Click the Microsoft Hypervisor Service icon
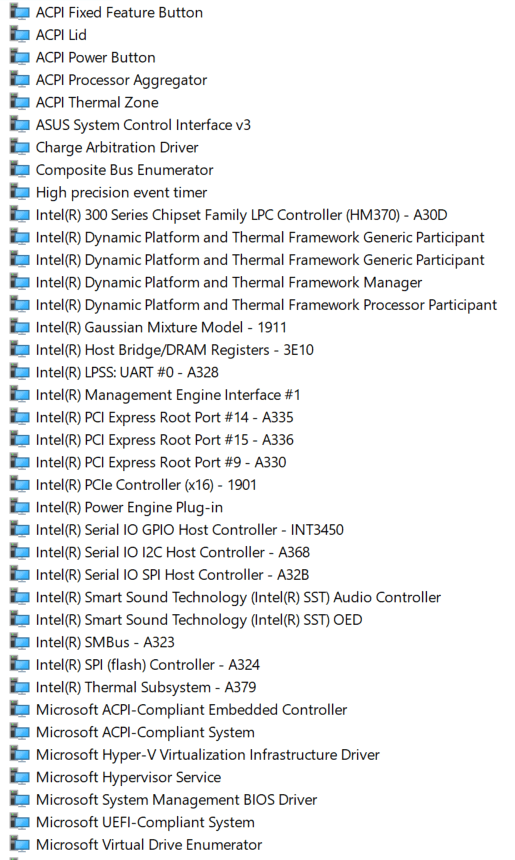Viewport: 515px width, 860px height. click(20, 777)
